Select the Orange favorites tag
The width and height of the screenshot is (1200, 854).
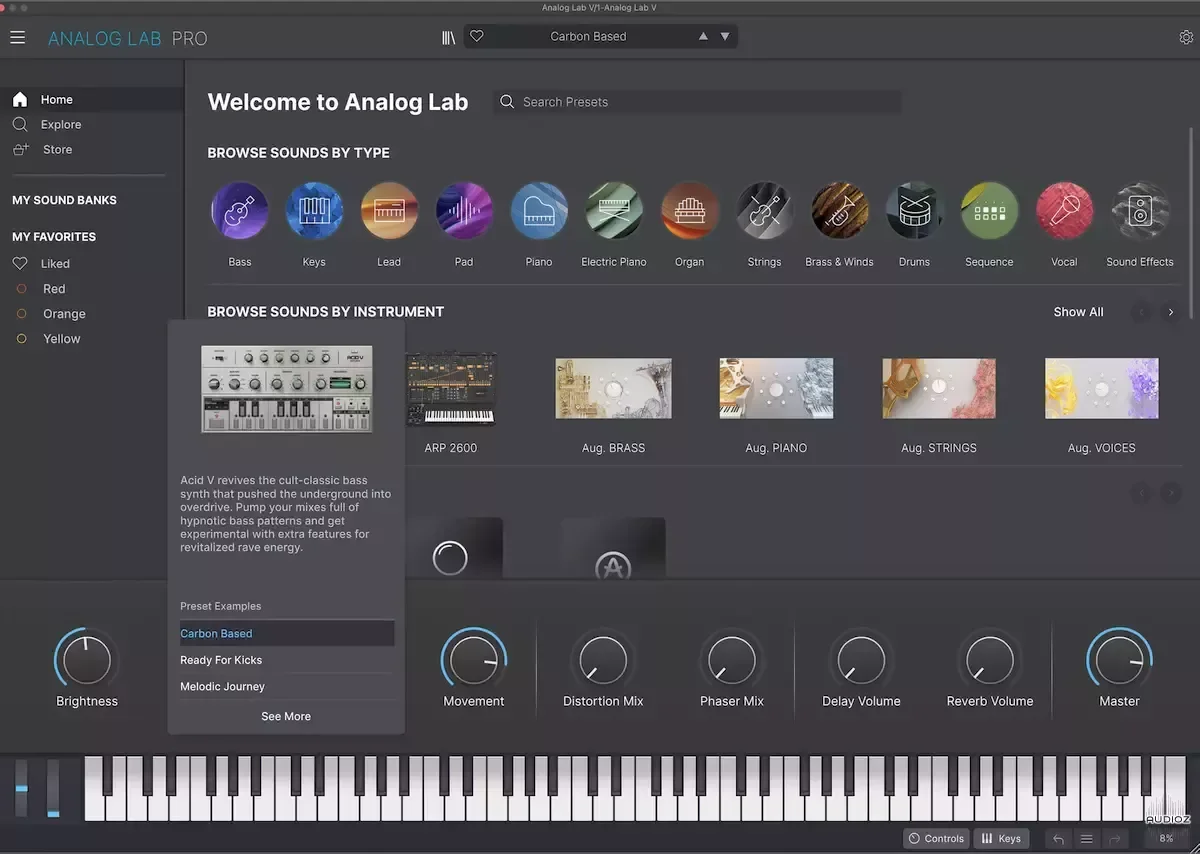point(64,314)
